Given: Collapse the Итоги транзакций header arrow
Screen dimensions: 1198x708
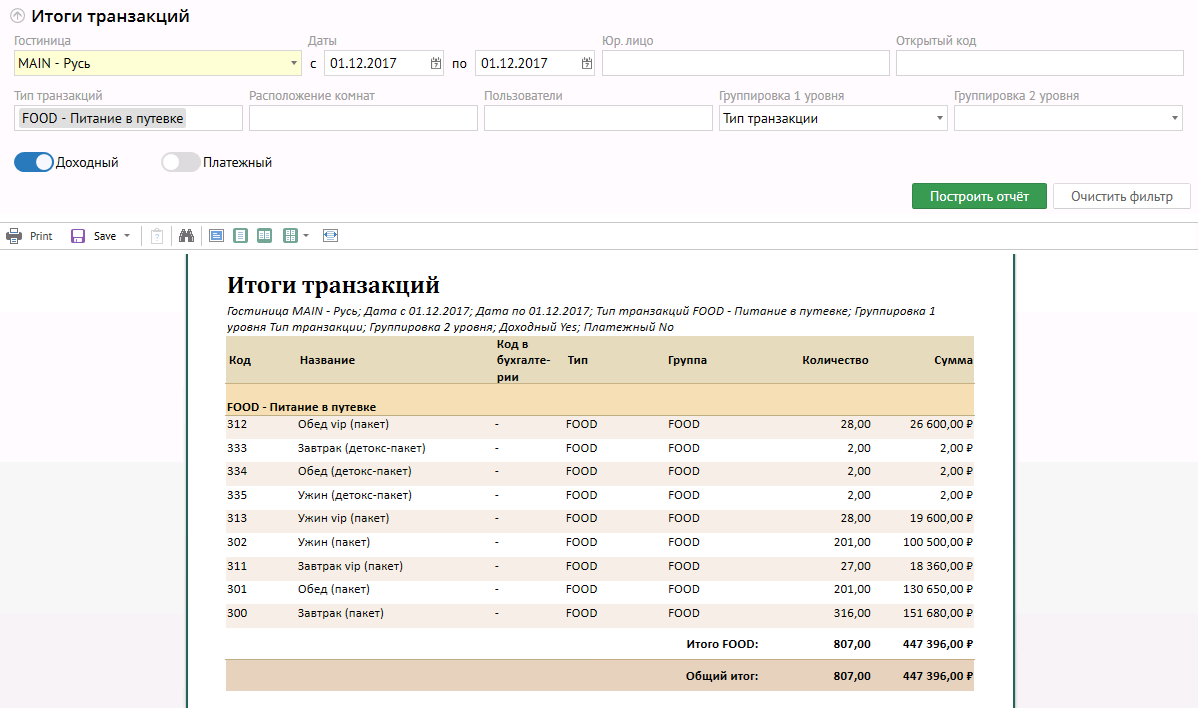Looking at the screenshot, I should tap(17, 17).
